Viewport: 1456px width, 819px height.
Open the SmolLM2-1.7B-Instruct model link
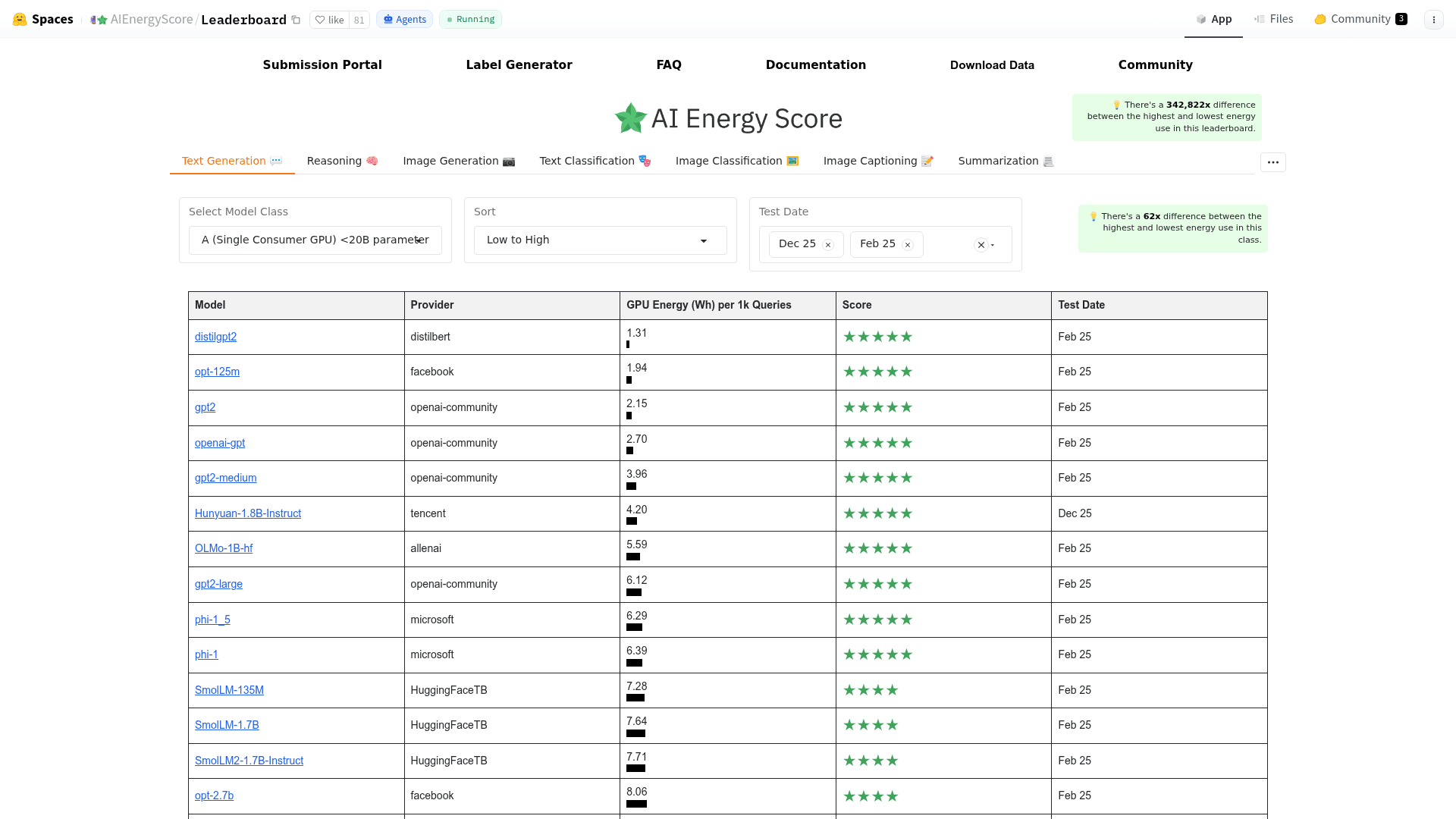click(x=249, y=761)
